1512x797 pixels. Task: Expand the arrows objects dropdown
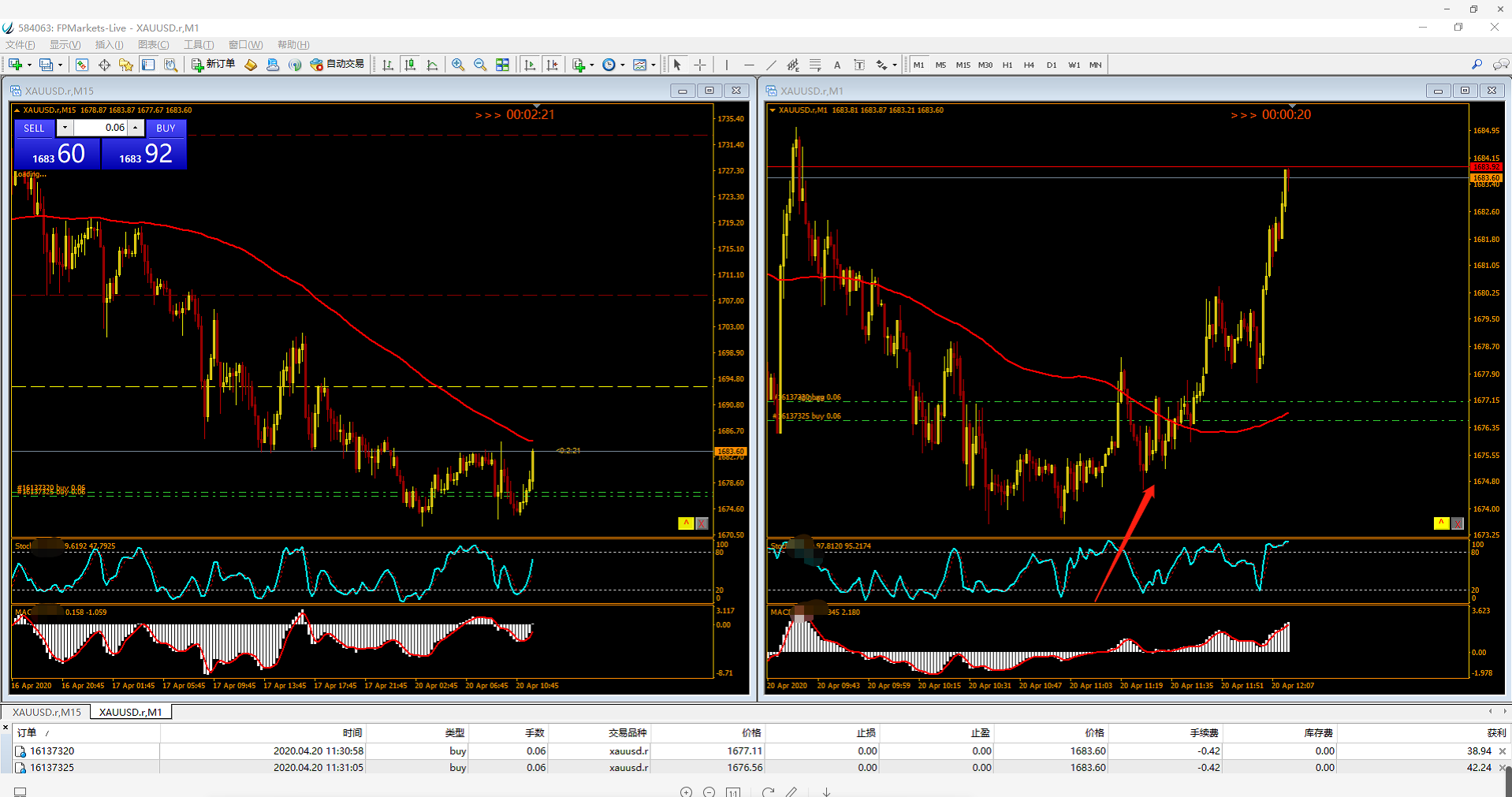click(895, 65)
